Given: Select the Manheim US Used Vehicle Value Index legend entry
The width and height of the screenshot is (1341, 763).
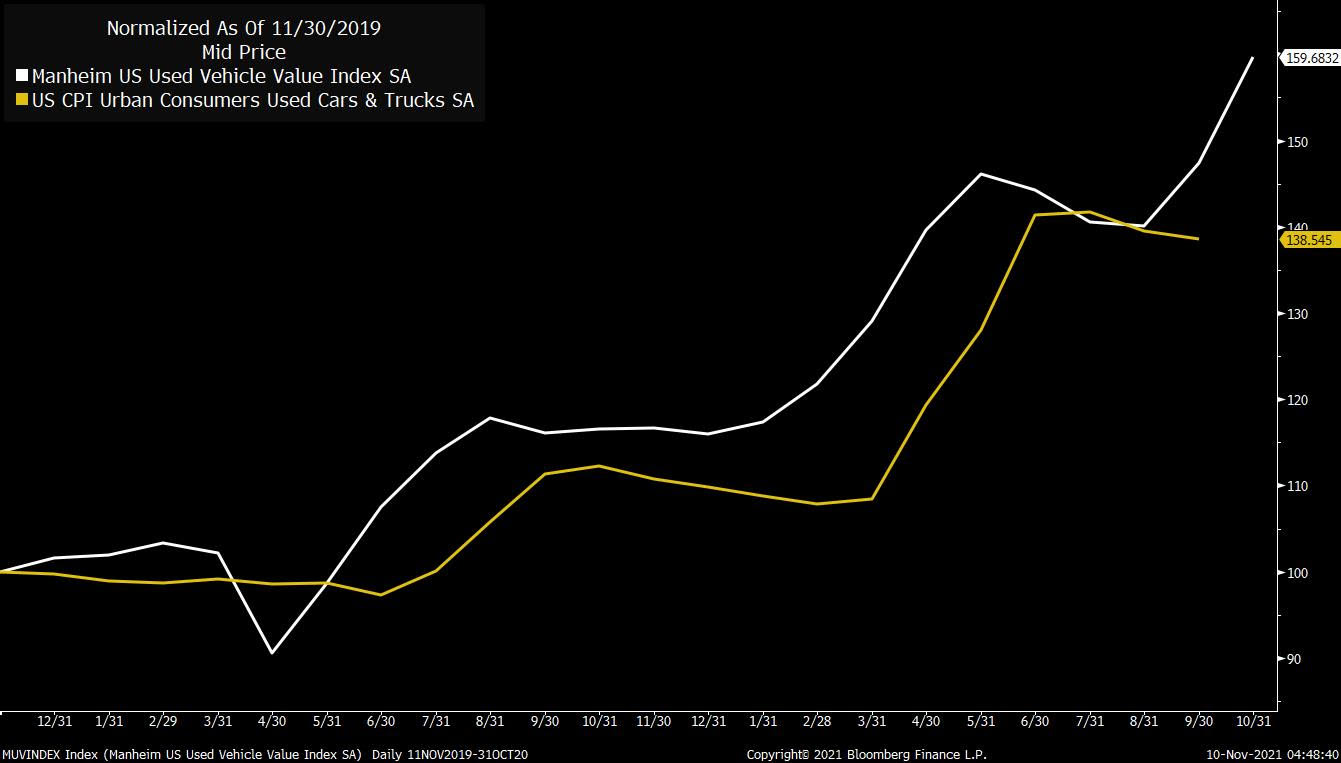Looking at the screenshot, I should pyautogui.click(x=221, y=76).
